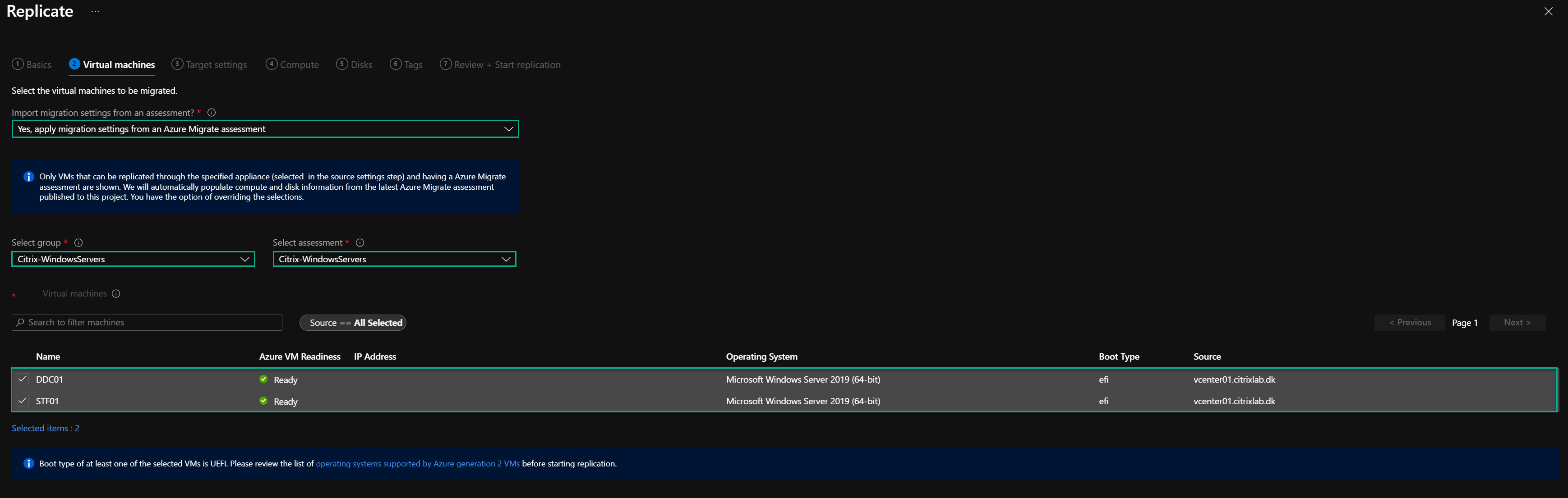The width and height of the screenshot is (1568, 498).
Task: Open operating systems supported by Azure generation 2 VMs link
Action: [418, 463]
